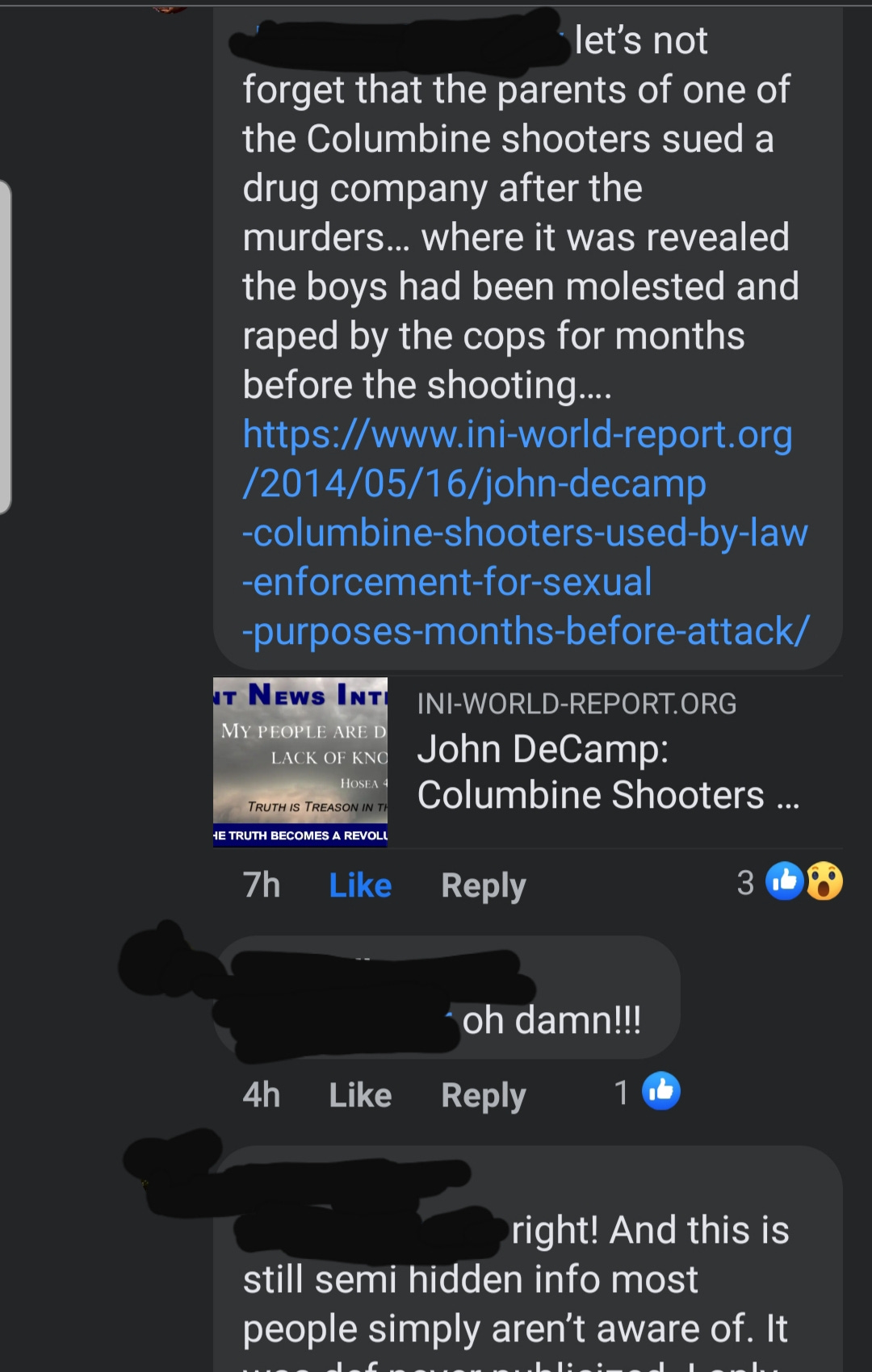Click redacted avatar of third commenter
872x1372 pixels.
click(174, 1162)
